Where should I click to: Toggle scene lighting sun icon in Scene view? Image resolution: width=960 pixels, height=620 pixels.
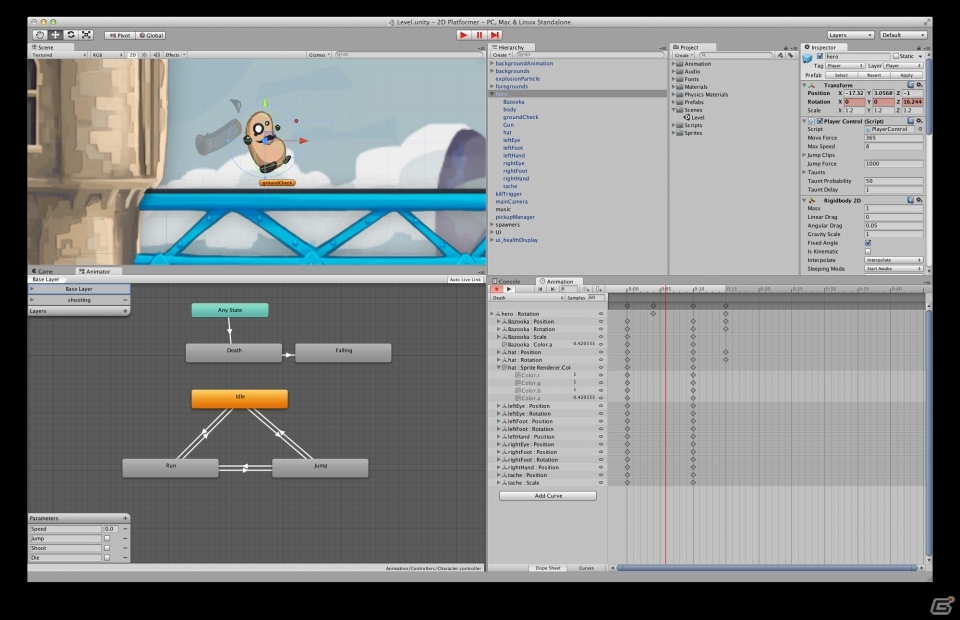[144, 54]
